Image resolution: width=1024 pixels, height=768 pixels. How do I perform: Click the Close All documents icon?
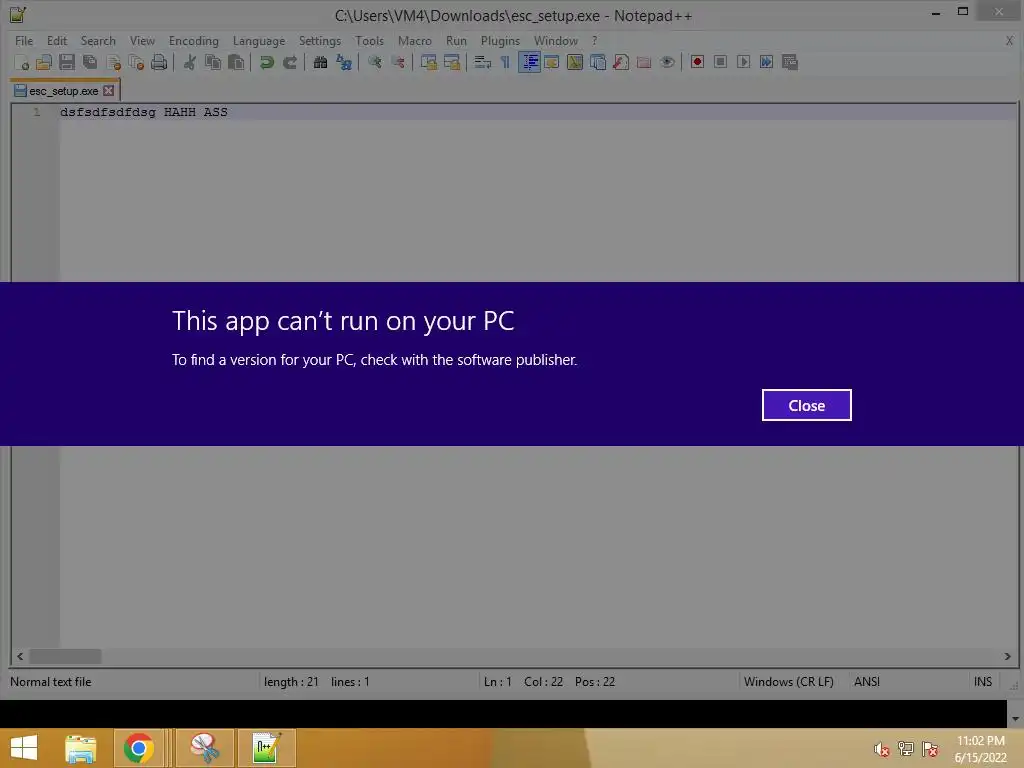click(136, 62)
